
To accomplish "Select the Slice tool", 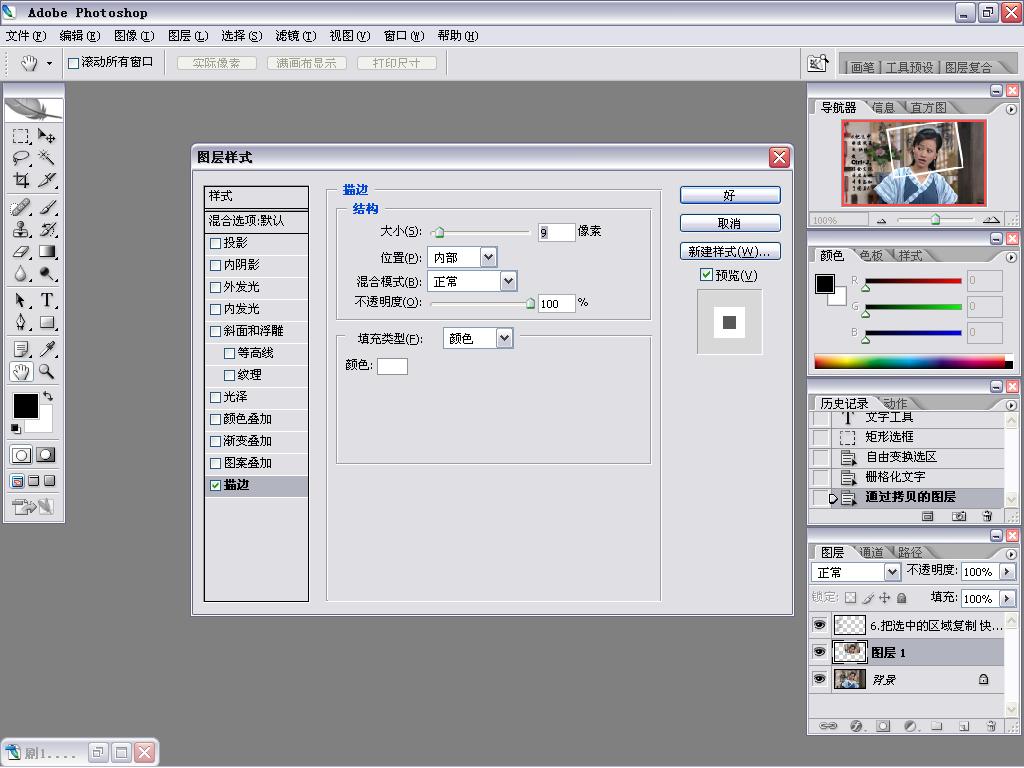I will click(46, 179).
